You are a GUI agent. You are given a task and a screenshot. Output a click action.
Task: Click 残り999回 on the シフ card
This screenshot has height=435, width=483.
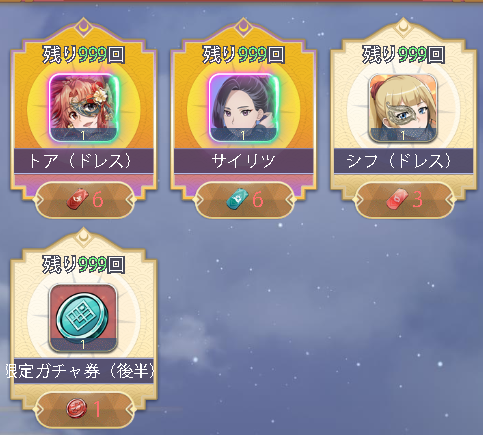coord(403,54)
